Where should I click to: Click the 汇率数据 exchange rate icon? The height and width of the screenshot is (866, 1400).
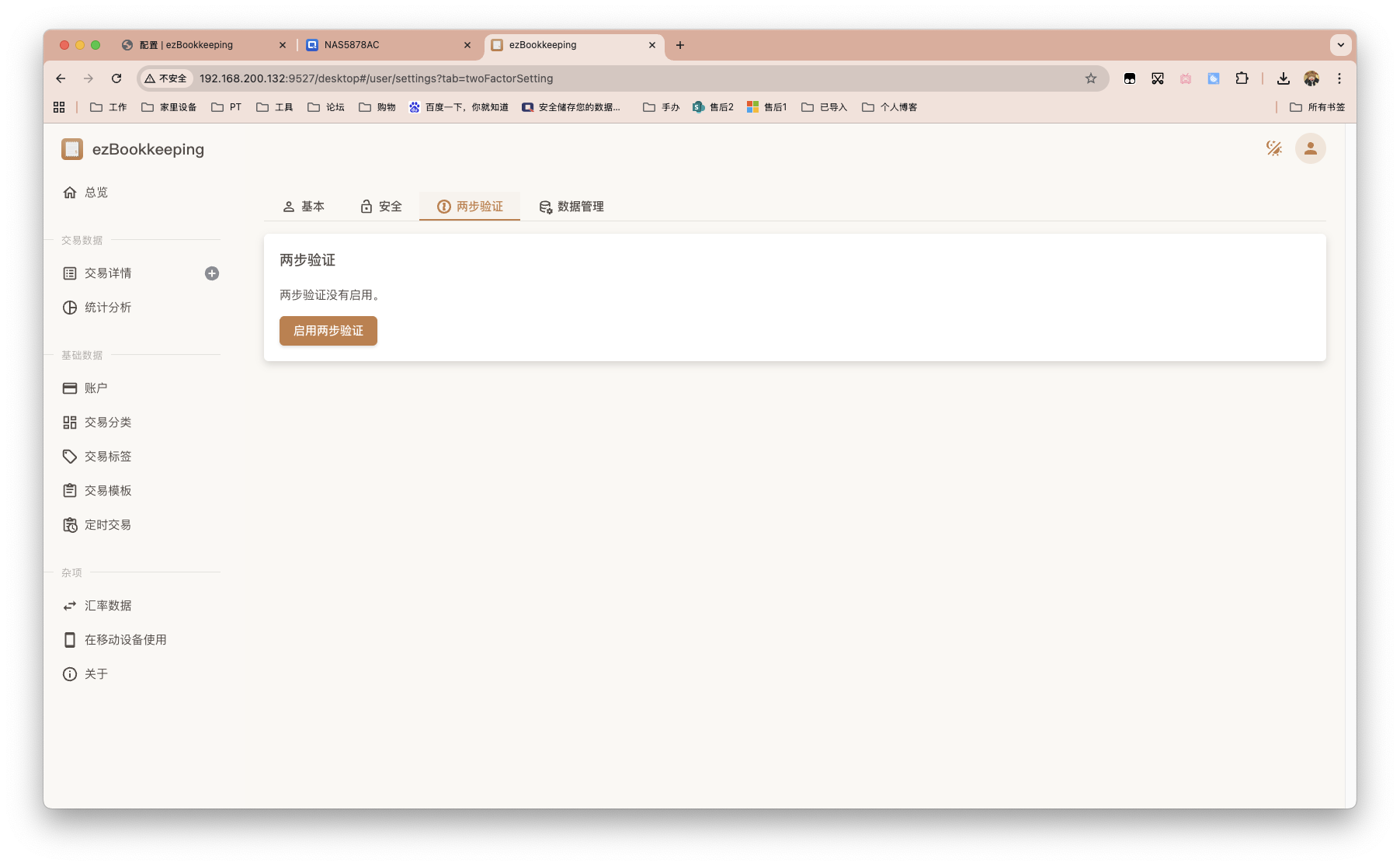(x=69, y=605)
